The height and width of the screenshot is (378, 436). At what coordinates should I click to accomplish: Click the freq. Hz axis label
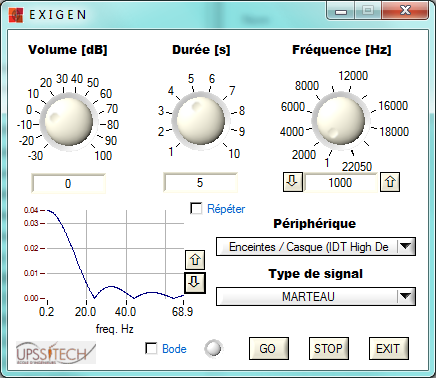(x=115, y=329)
